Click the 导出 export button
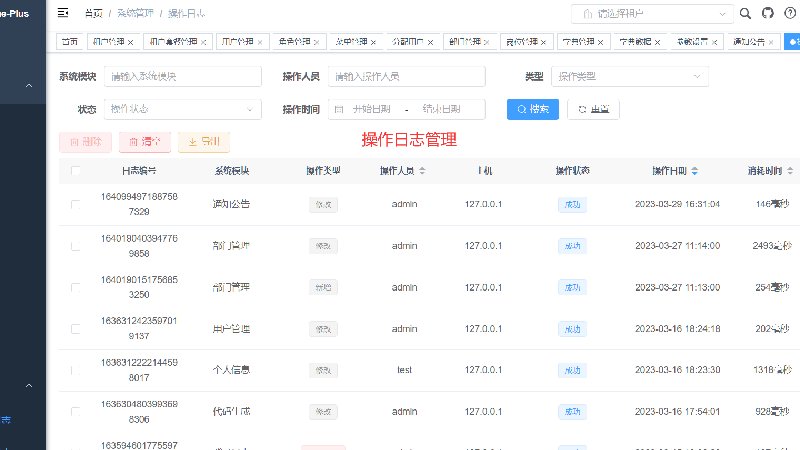The image size is (800, 450). [204, 142]
